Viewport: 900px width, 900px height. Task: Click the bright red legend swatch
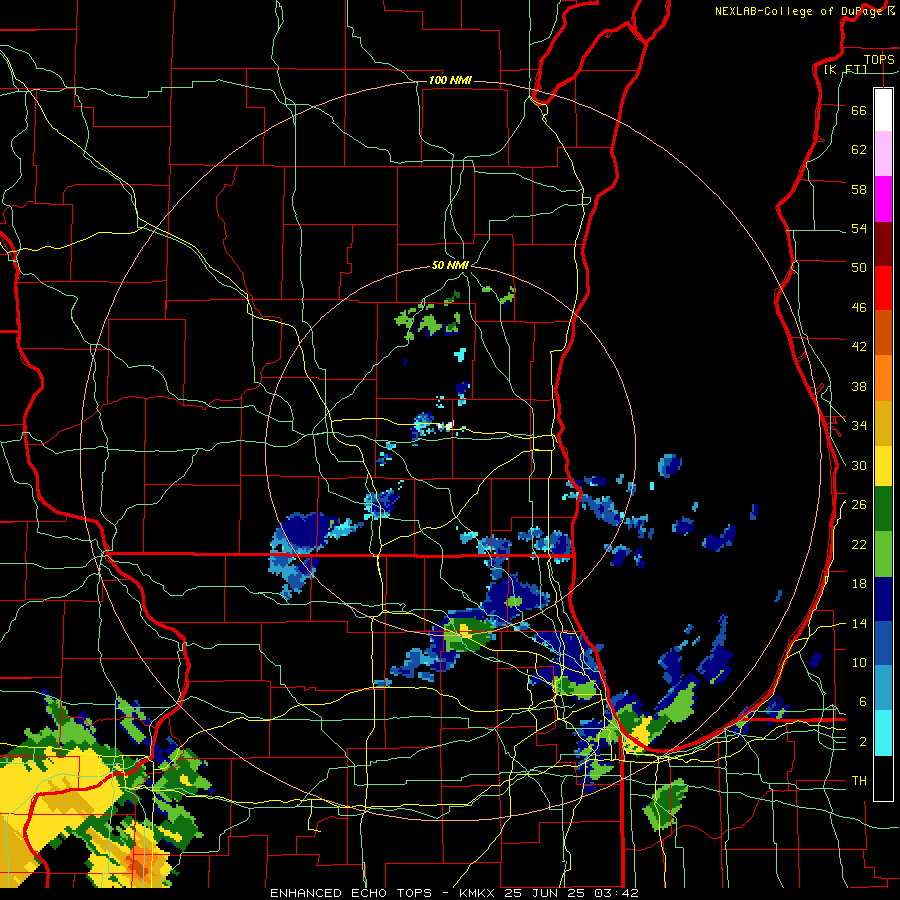tap(883, 288)
